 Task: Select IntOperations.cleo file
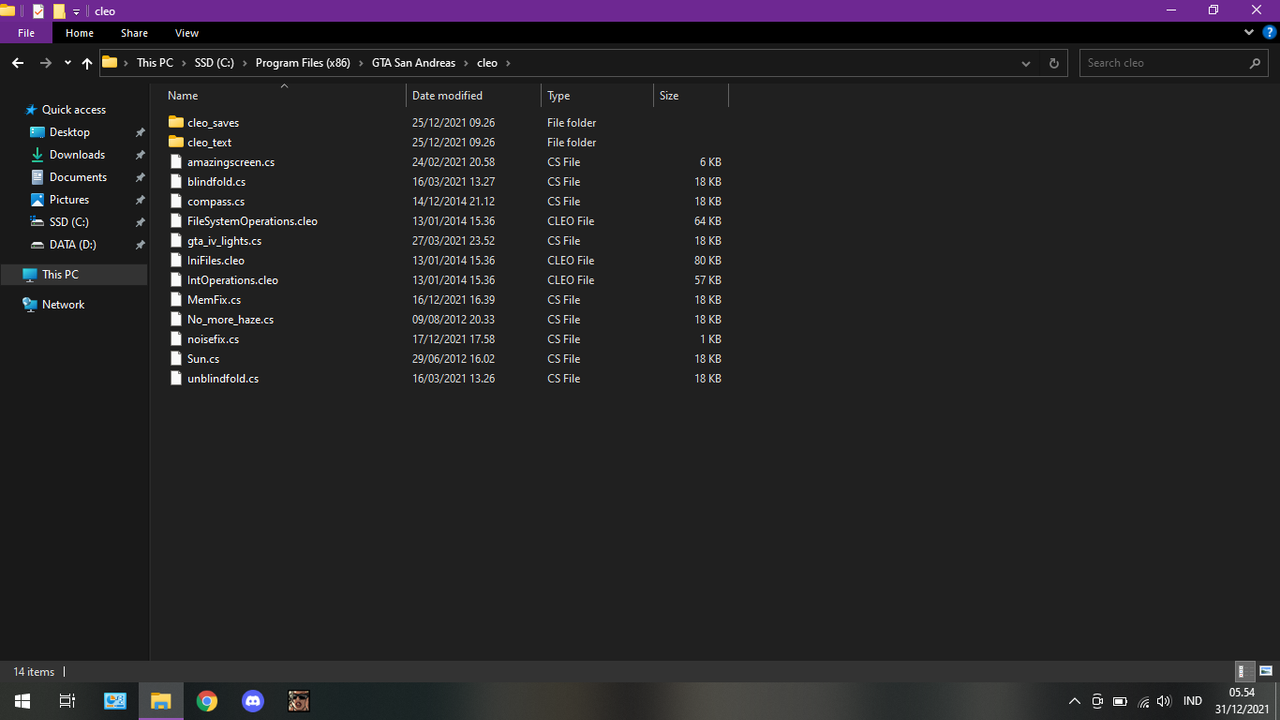[232, 280]
